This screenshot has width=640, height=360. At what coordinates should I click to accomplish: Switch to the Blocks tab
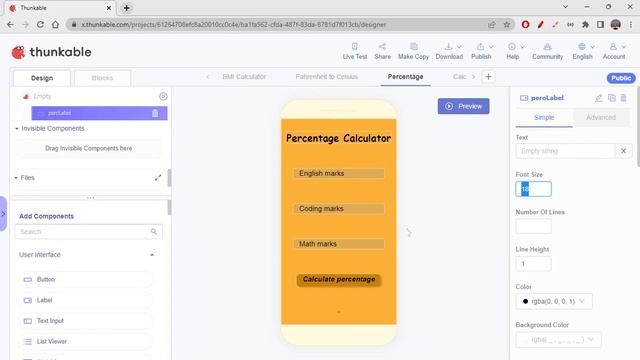(x=102, y=78)
